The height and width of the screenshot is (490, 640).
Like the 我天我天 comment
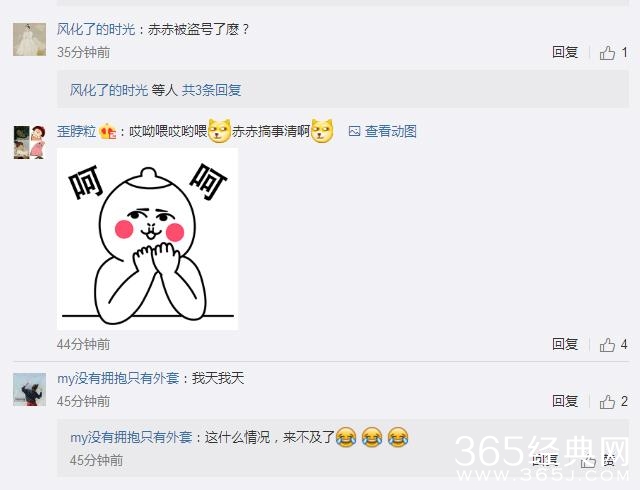click(607, 401)
